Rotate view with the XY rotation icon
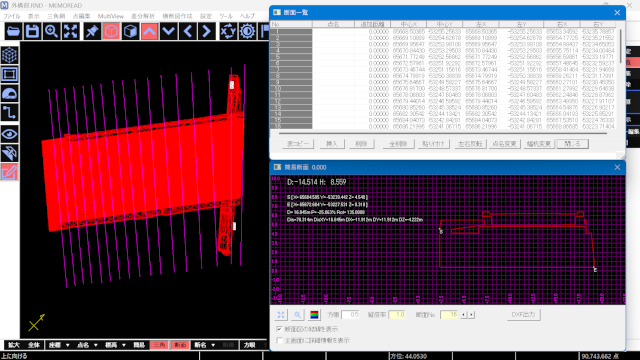Viewport: 640px width, 360px height. coord(228,31)
